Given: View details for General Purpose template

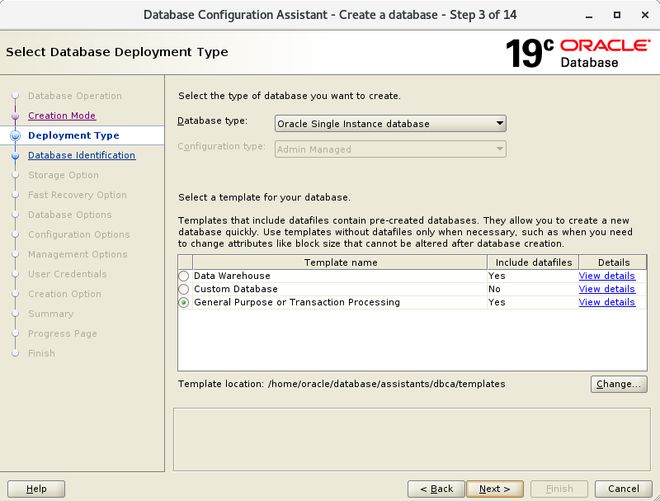Looking at the screenshot, I should tap(607, 302).
